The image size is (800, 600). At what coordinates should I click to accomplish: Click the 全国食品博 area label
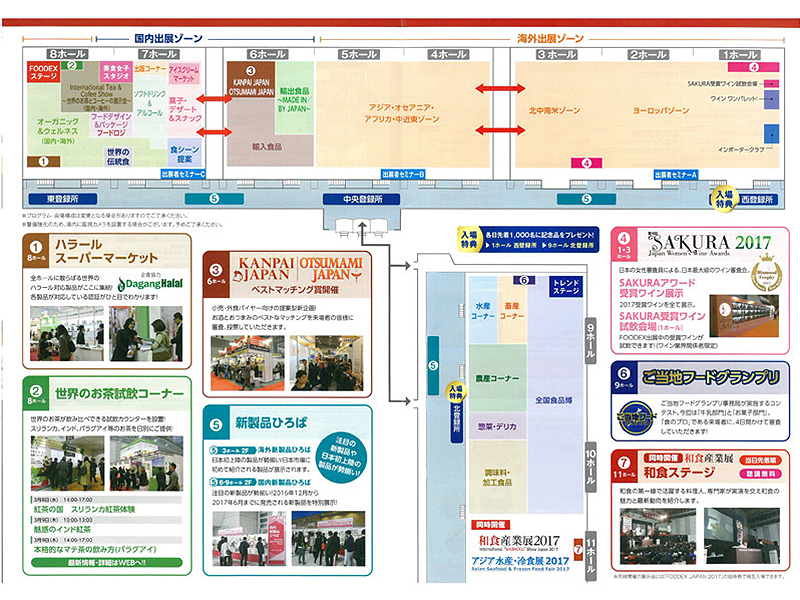point(554,400)
